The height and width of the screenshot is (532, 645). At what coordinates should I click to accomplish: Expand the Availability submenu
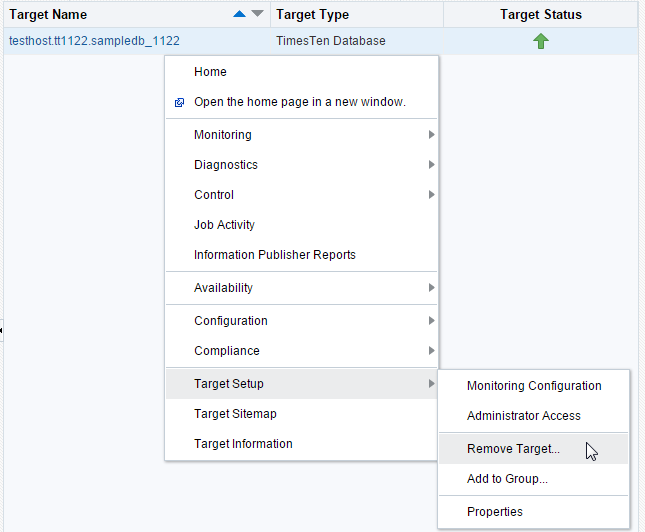pos(302,288)
